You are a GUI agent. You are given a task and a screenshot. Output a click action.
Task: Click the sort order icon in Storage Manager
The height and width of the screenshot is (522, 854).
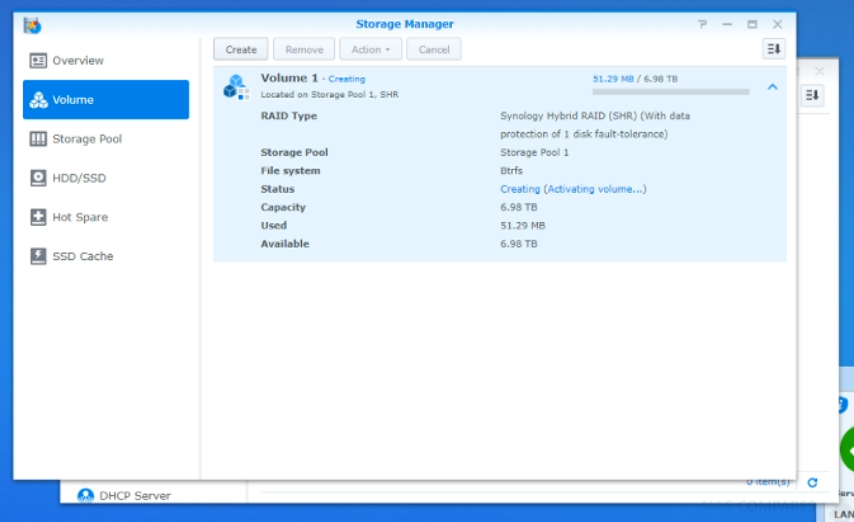coord(773,49)
